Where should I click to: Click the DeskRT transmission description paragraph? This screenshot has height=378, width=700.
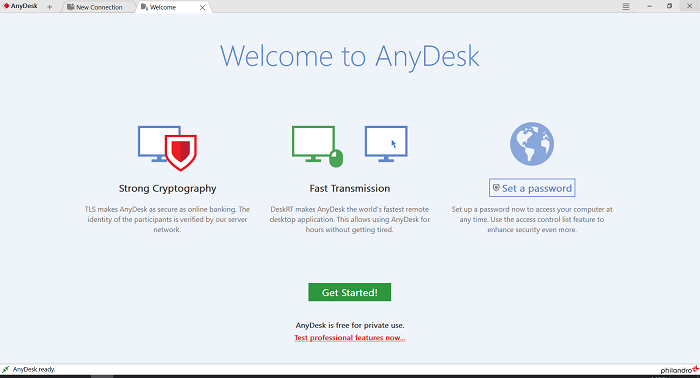pos(350,220)
